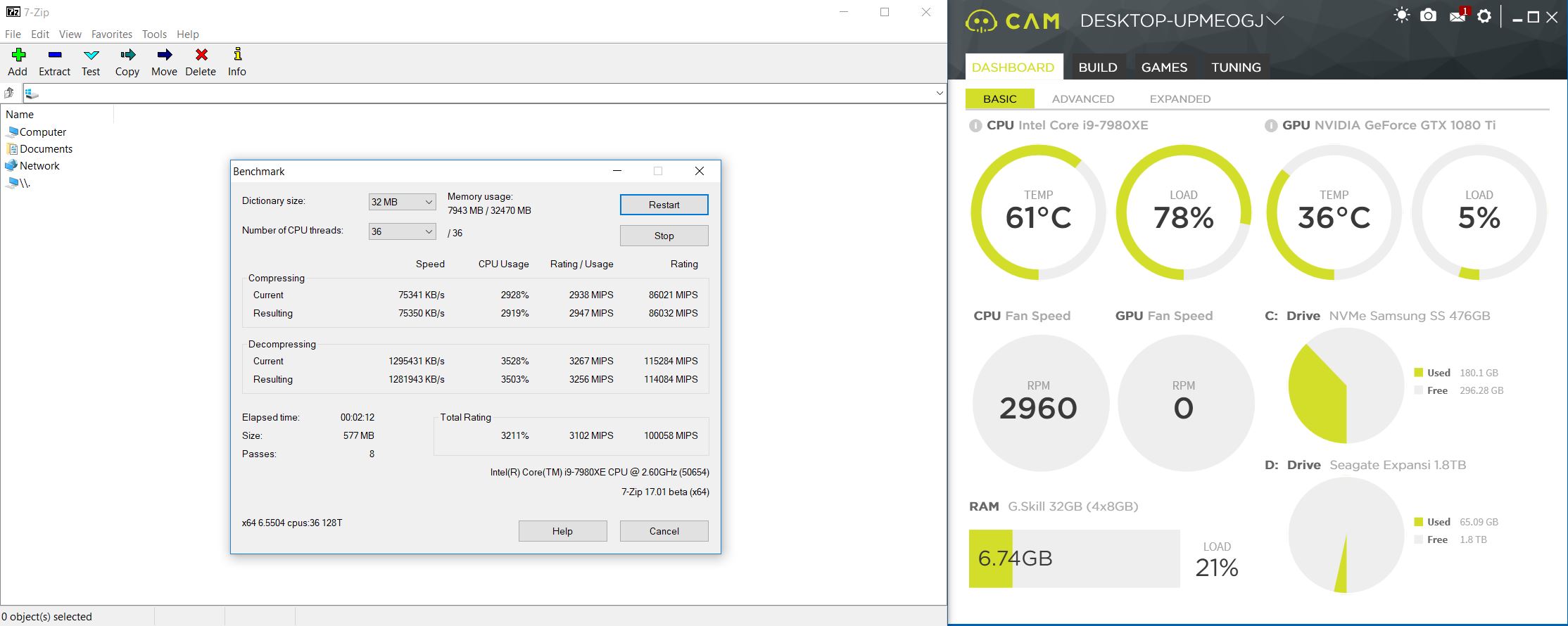Switch to the BUILD tab in CAM

(1098, 67)
